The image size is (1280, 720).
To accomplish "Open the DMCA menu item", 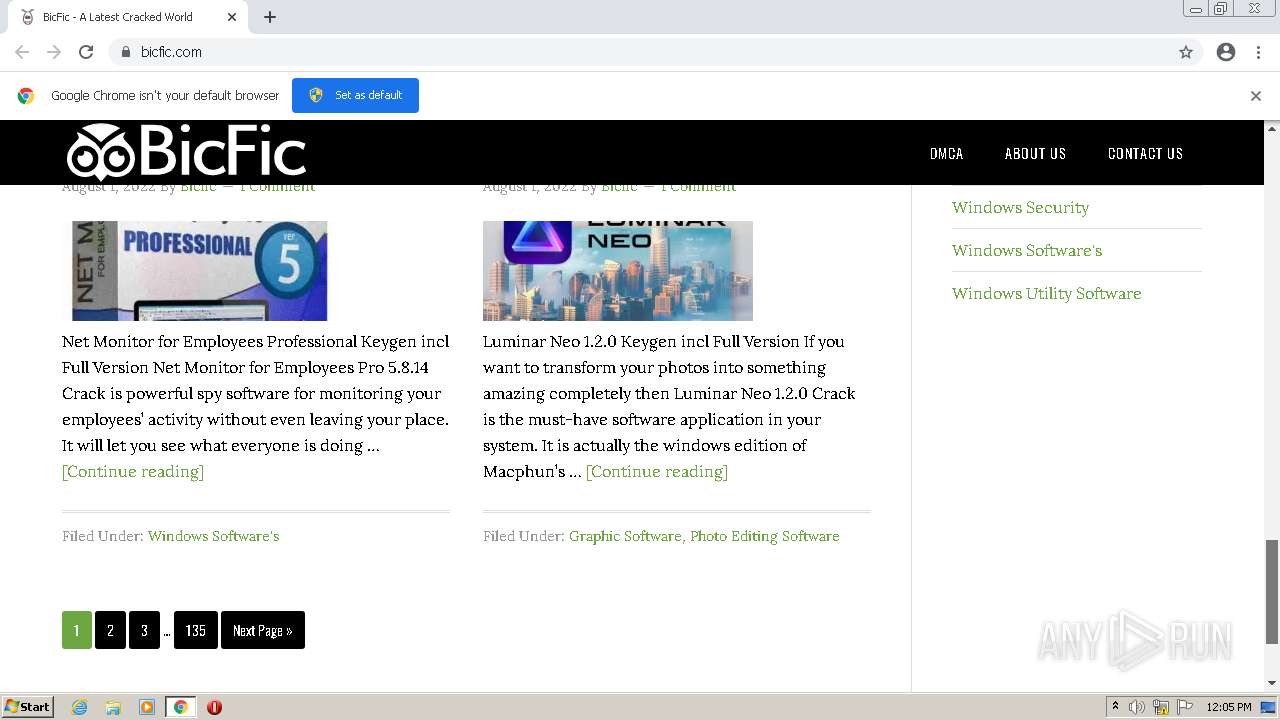I will pyautogui.click(x=946, y=153).
